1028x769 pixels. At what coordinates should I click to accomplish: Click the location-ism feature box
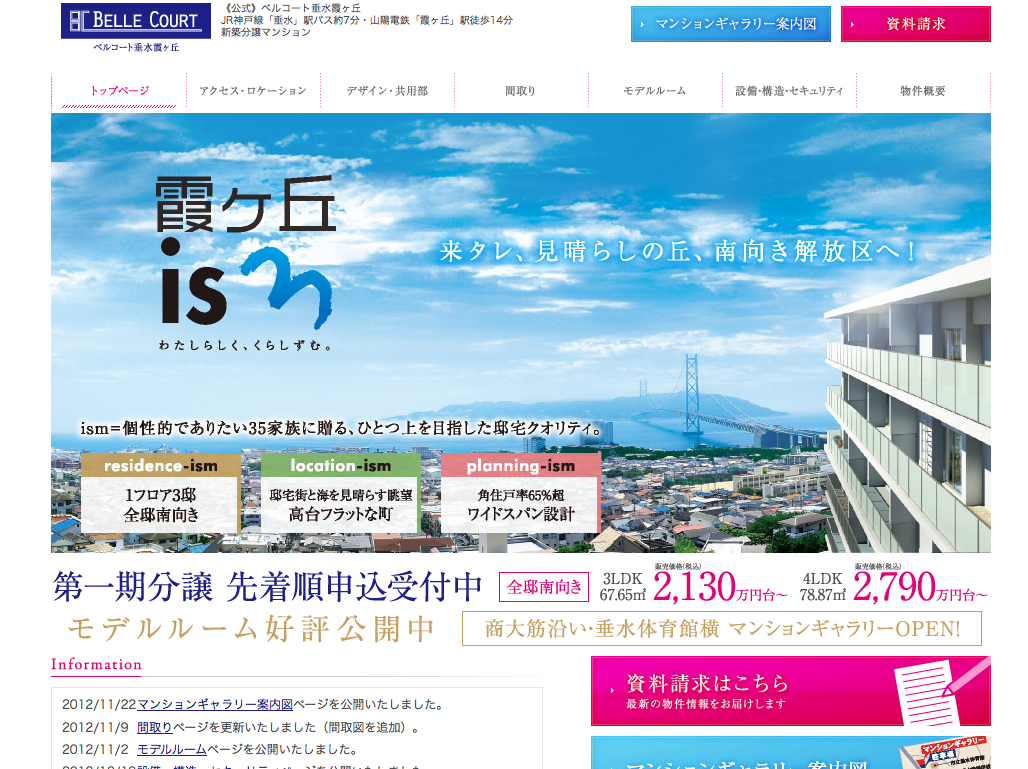(x=341, y=493)
